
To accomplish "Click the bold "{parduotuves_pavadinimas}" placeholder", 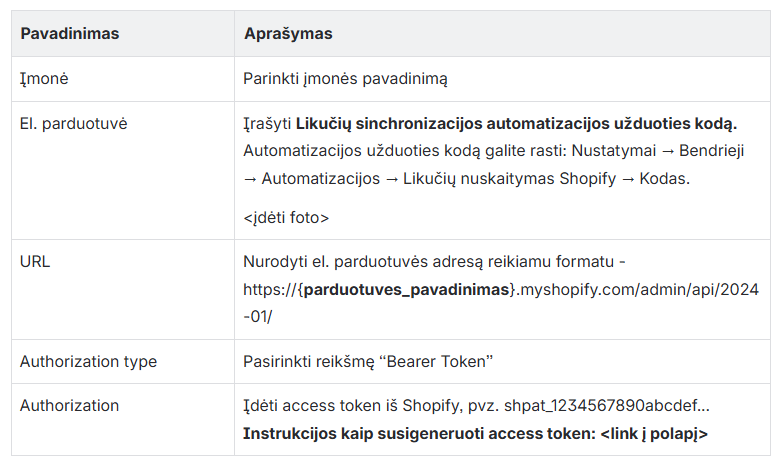I will [407, 290].
